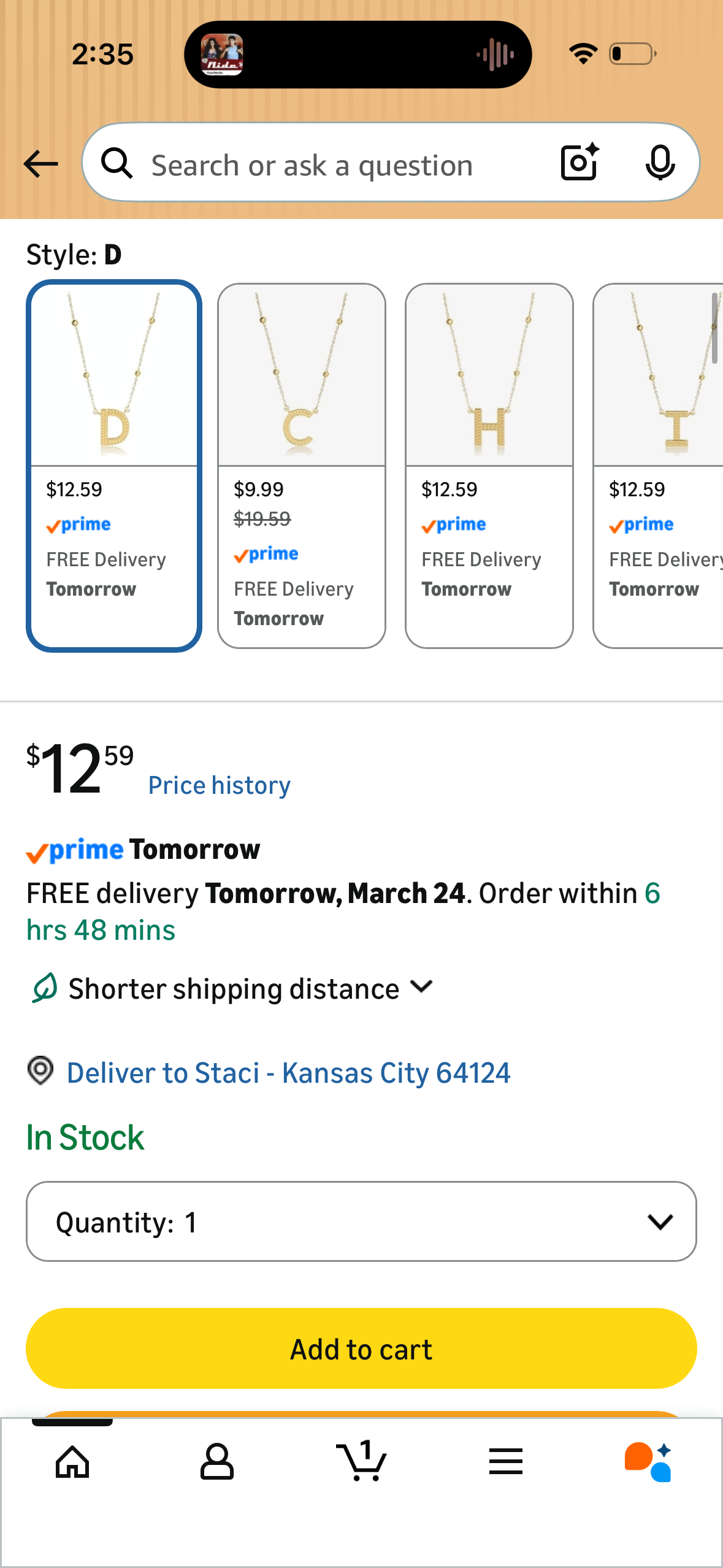
Task: Tap the microphone voice search icon
Action: 660,163
